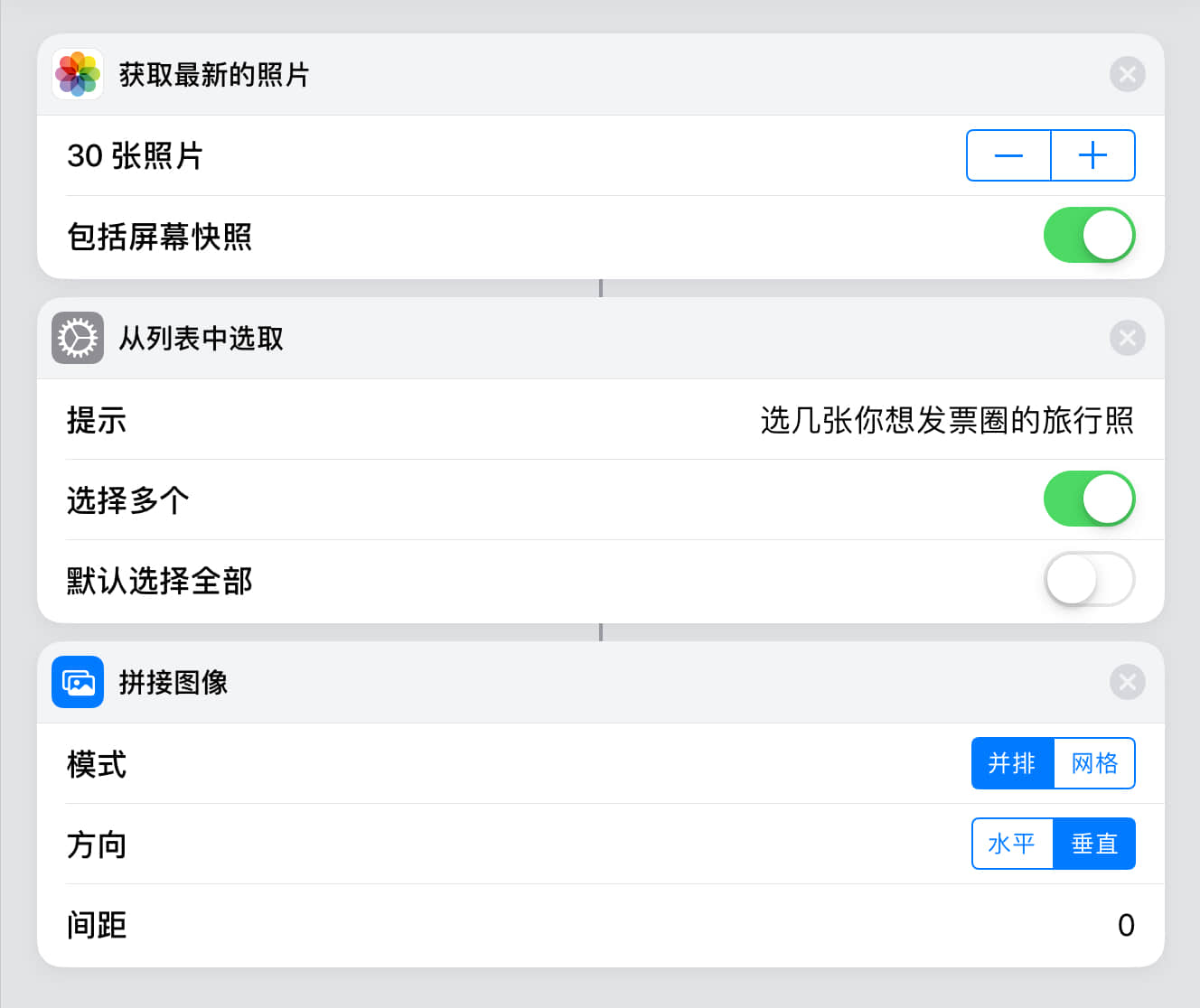Image resolution: width=1200 pixels, height=1008 pixels.
Task: Increase photo count with plus button
Action: pyautogui.click(x=1092, y=155)
